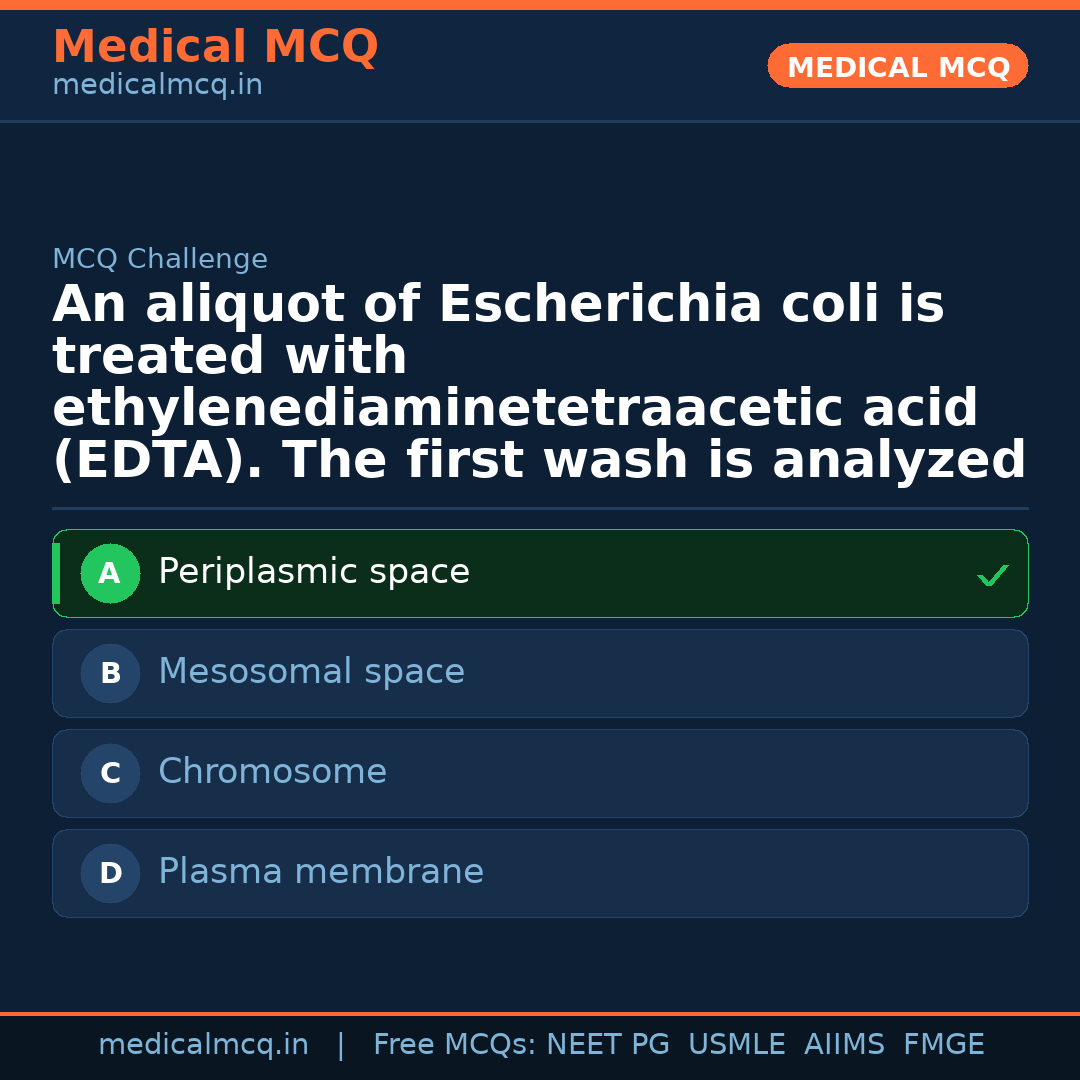Click the large orange Medical MCQ title
Screen dimensions: 1080x1080
(215, 47)
